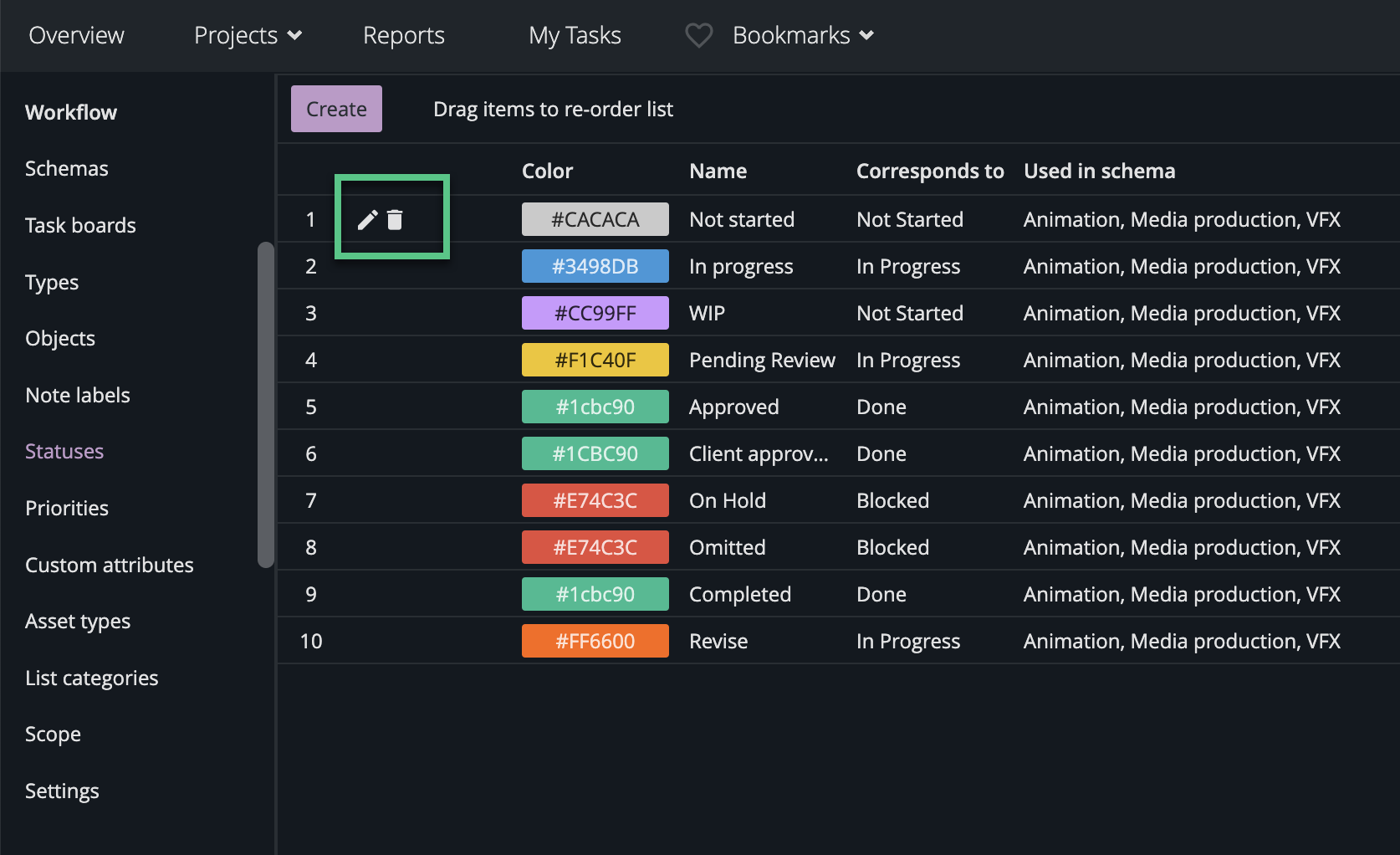Open Asset types in the sidebar
The width and height of the screenshot is (1400, 855).
(x=78, y=621)
